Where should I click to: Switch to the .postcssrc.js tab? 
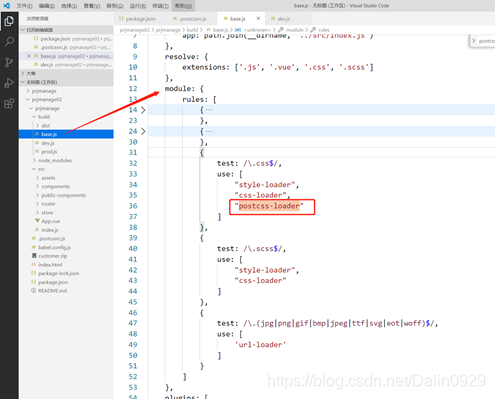192,19
